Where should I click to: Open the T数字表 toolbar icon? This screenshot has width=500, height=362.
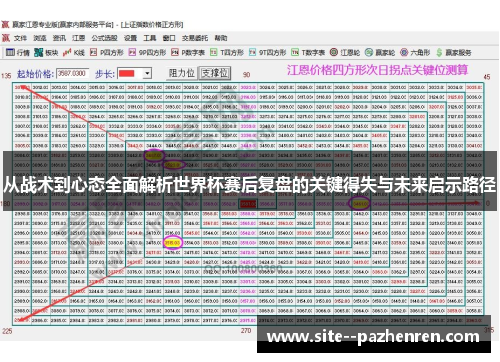295,52
